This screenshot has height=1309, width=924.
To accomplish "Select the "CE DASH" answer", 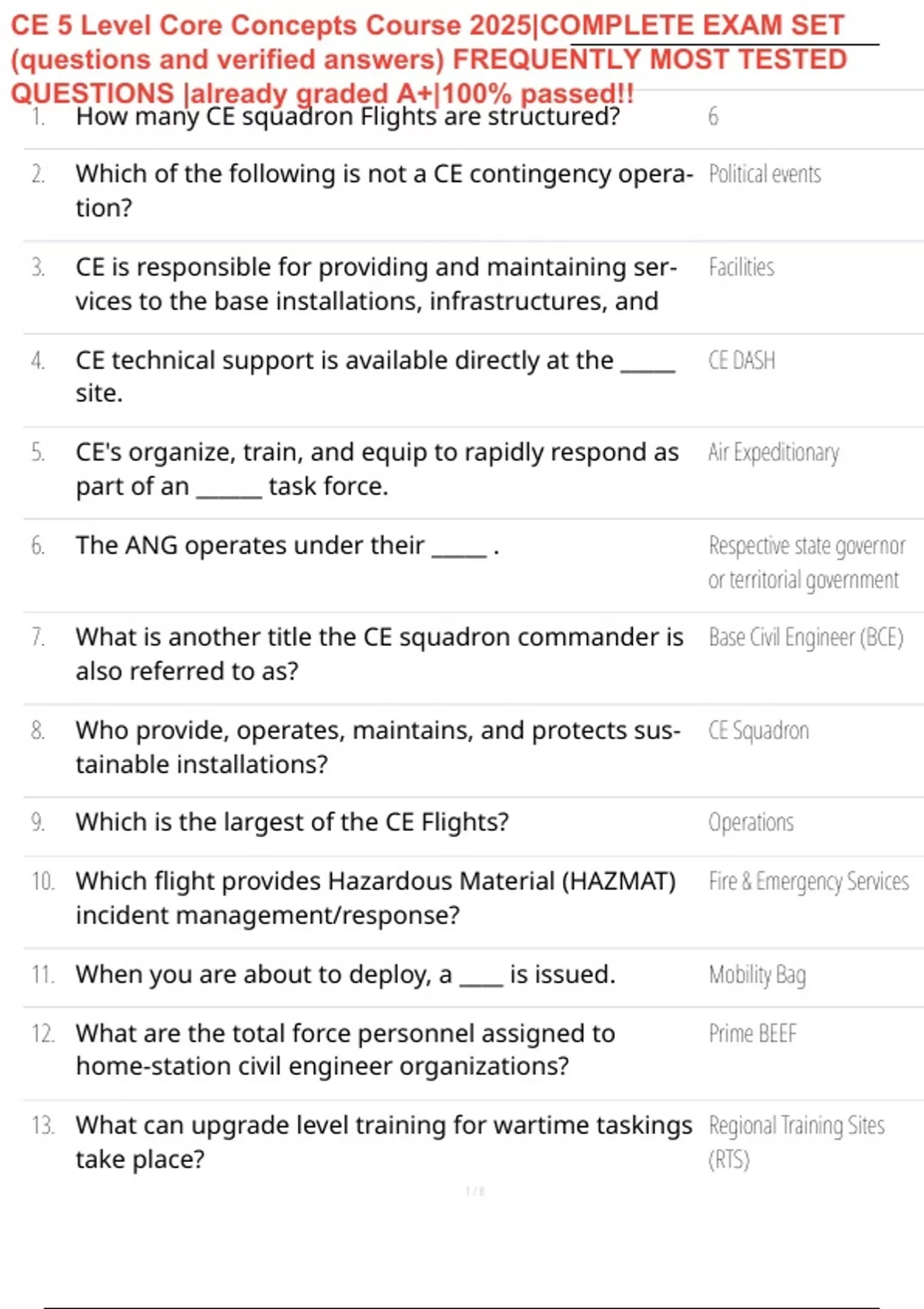I will point(742,360).
